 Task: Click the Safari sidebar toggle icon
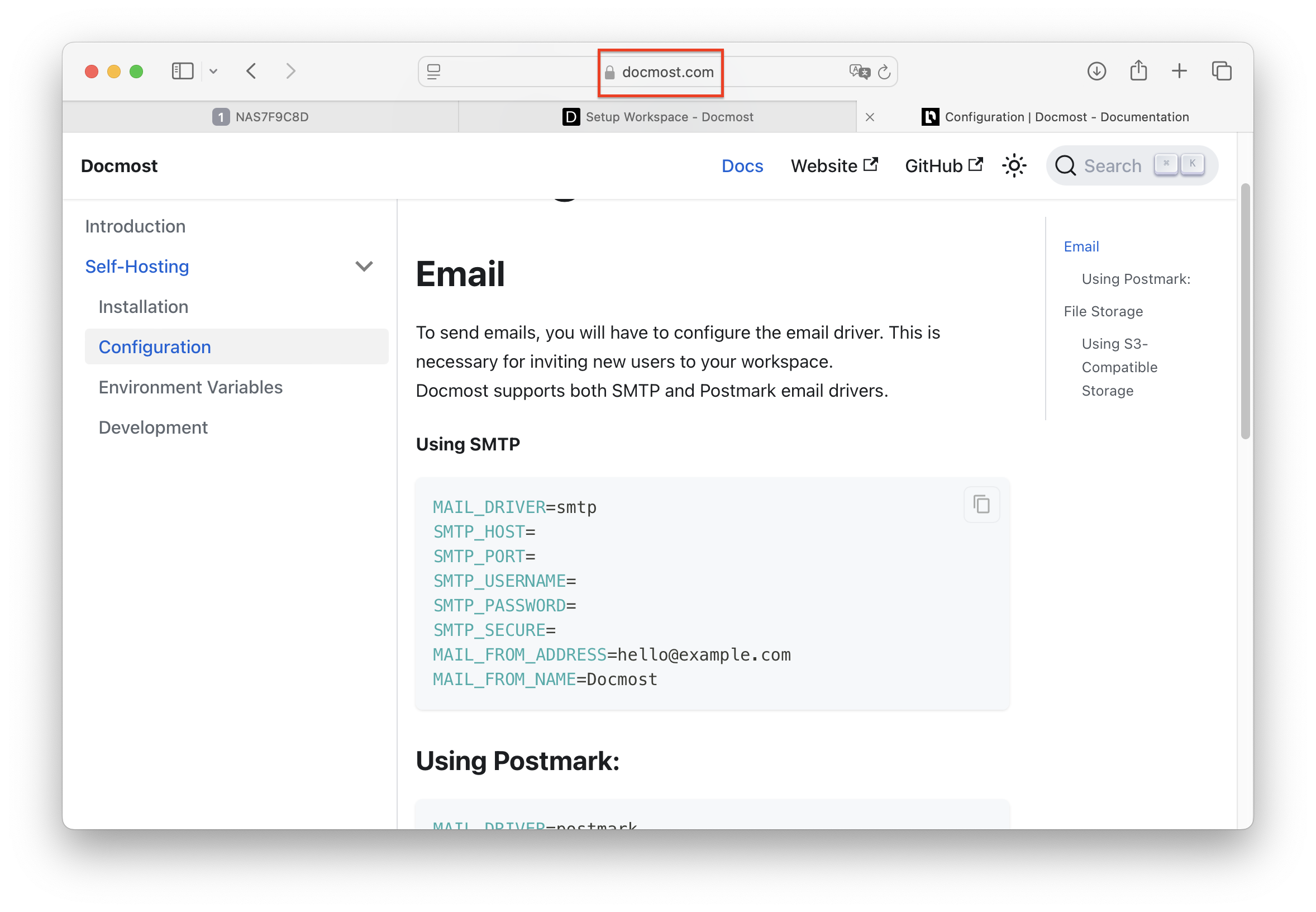tap(183, 72)
